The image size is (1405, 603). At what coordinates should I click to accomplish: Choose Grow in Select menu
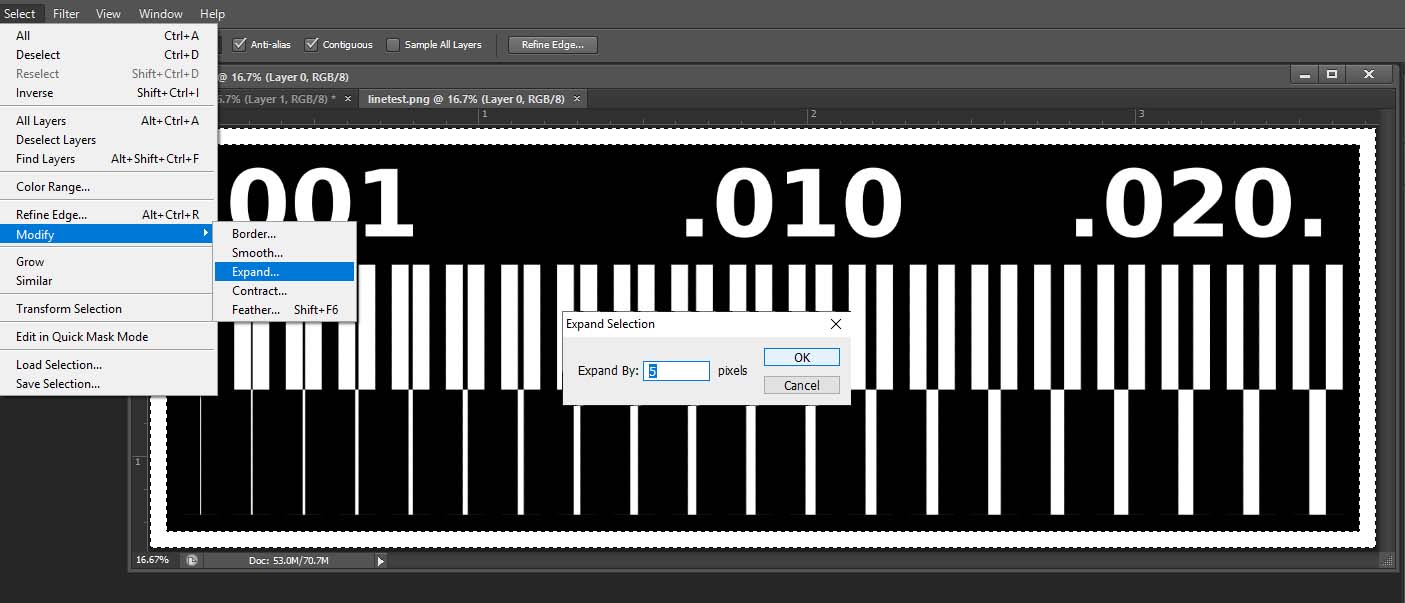108,262
